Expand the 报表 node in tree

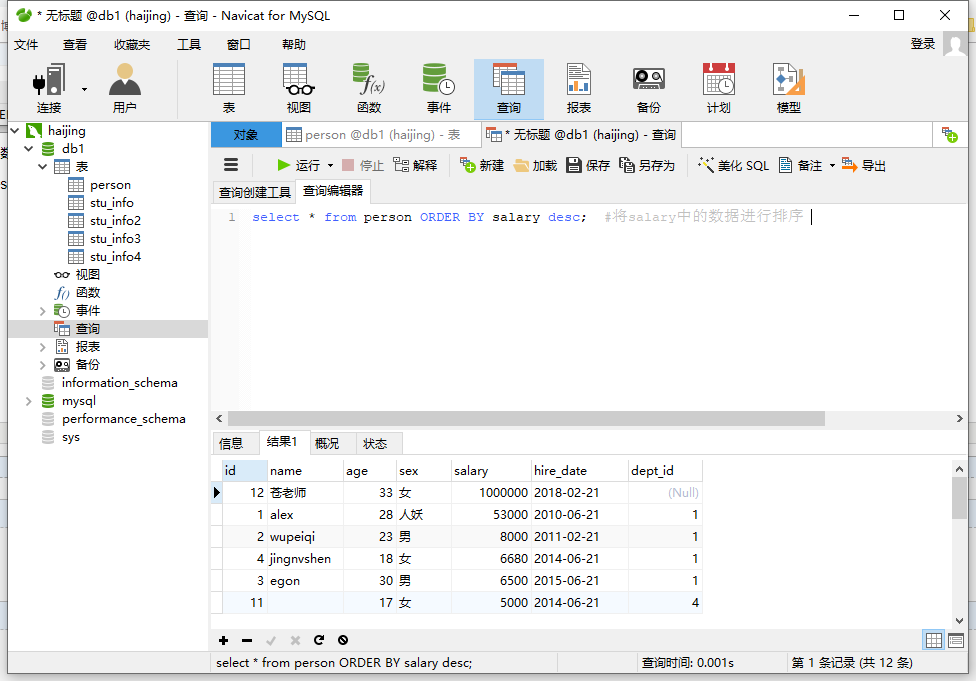[42, 347]
